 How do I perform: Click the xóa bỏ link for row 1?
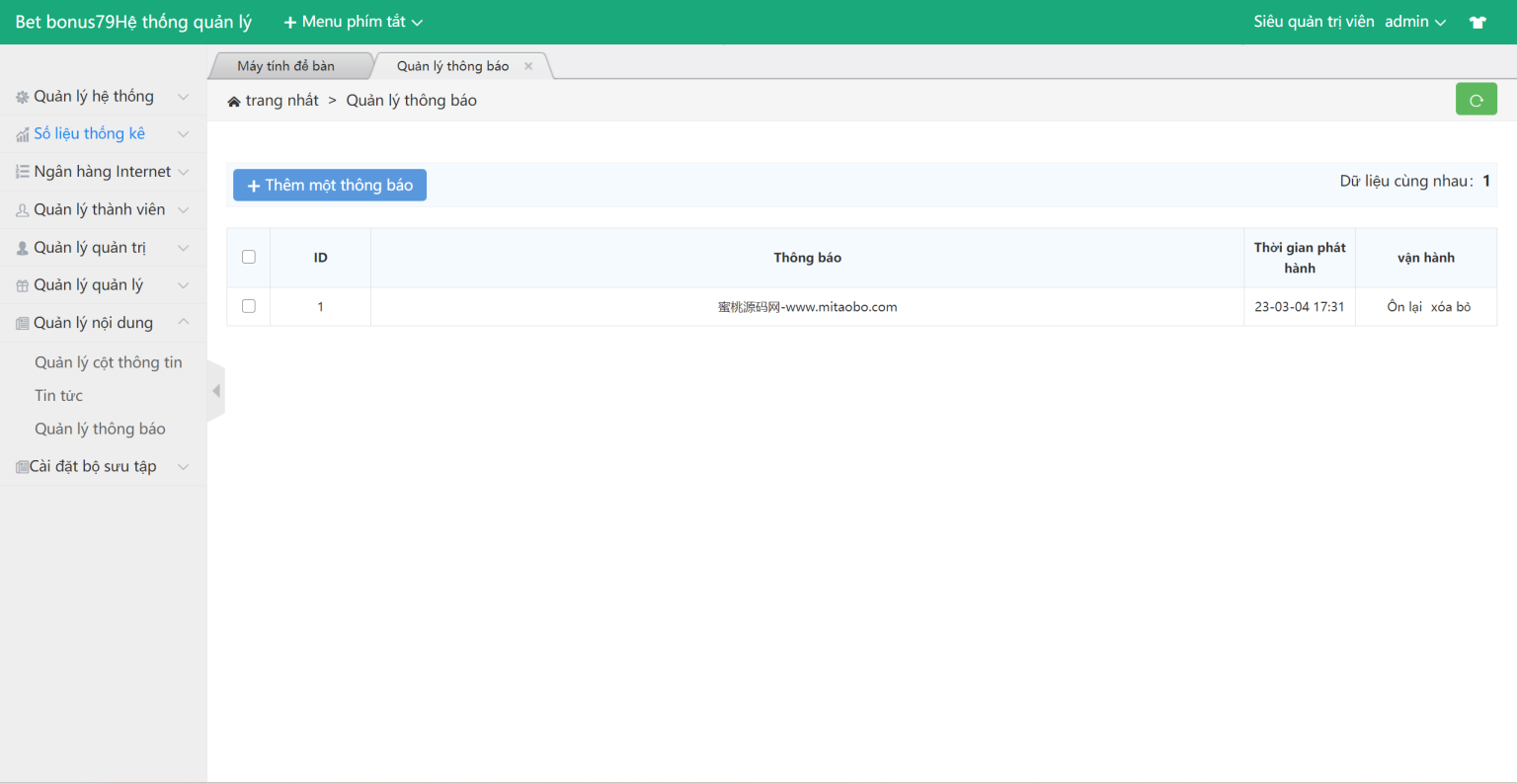click(x=1451, y=307)
